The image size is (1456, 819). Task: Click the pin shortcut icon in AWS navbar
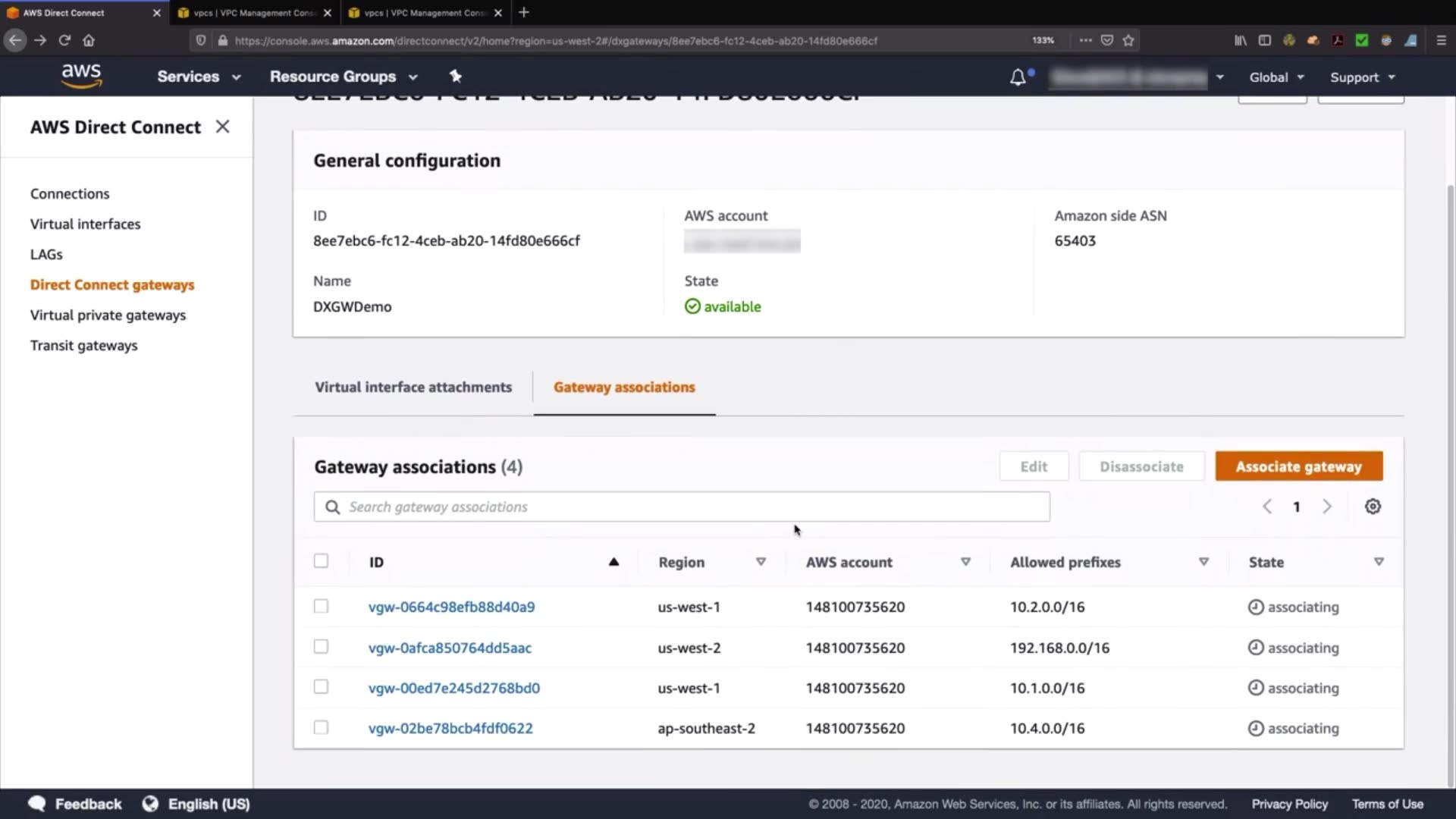pos(455,76)
